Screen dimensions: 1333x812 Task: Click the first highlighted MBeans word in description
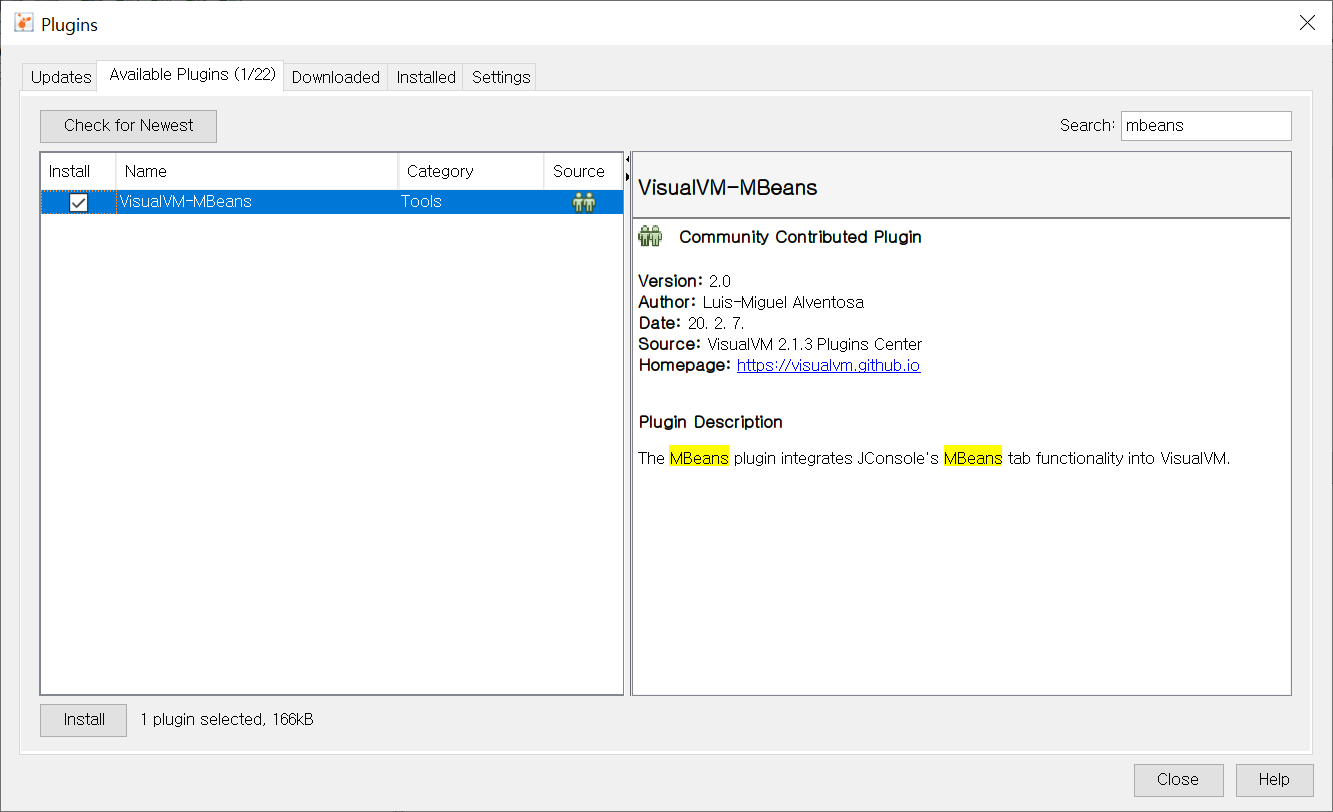coord(699,459)
